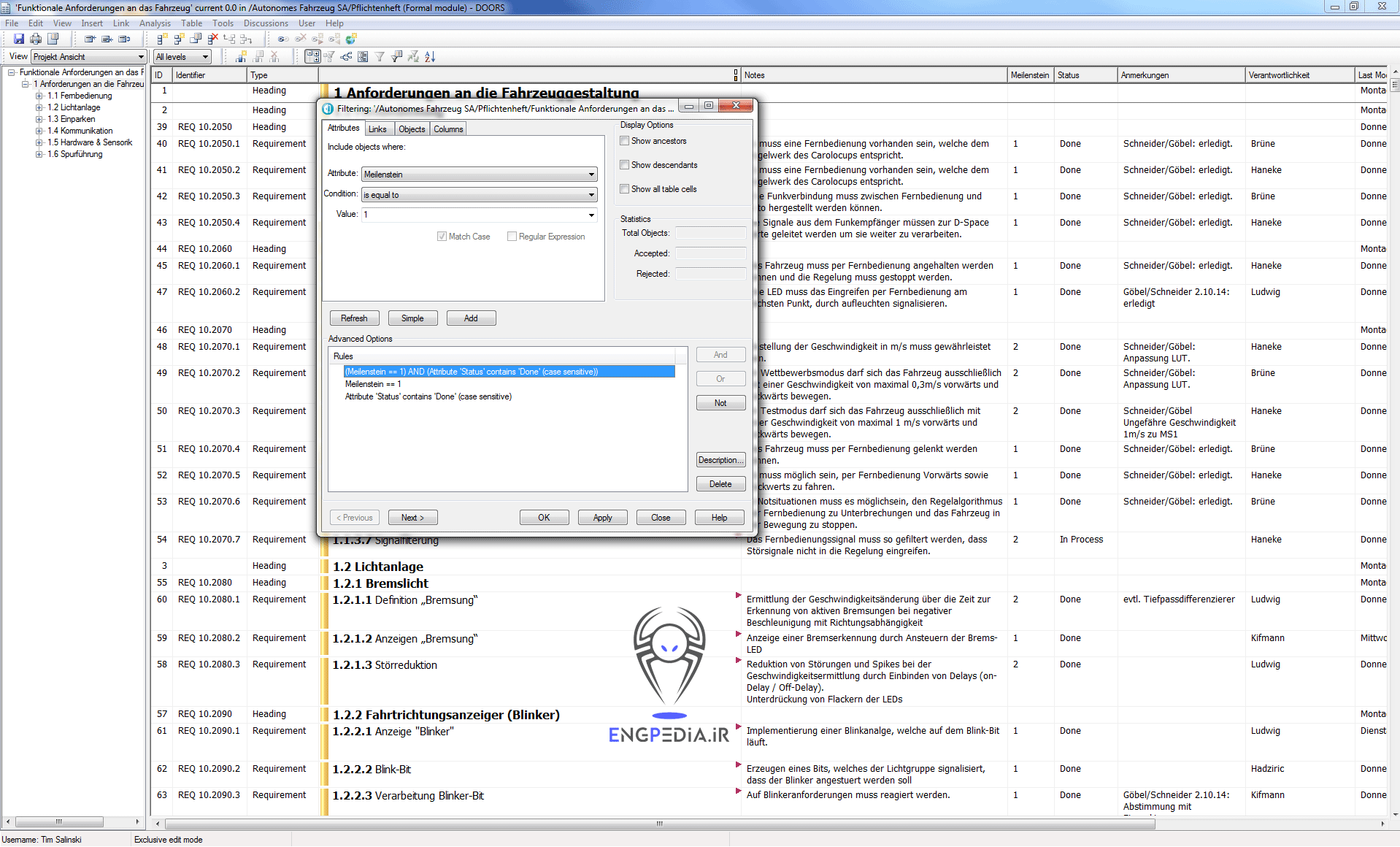Enable the Show ancestors checkbox
This screenshot has height=847, width=1400.
tap(625, 141)
